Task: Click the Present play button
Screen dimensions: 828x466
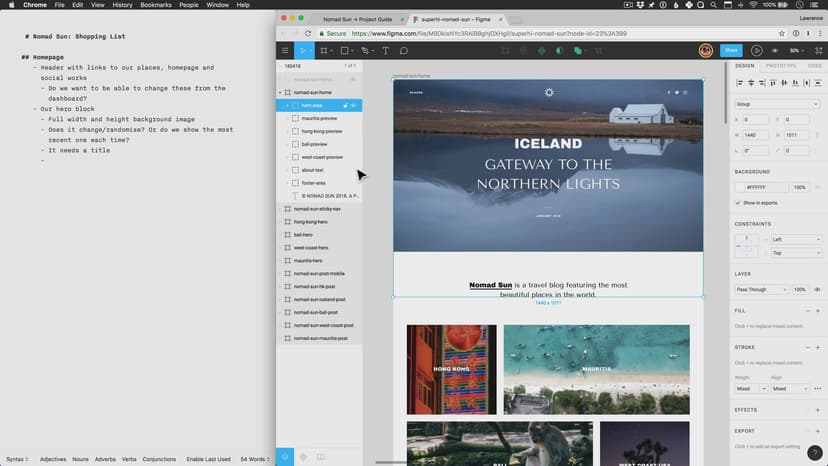Action: pyautogui.click(x=757, y=50)
